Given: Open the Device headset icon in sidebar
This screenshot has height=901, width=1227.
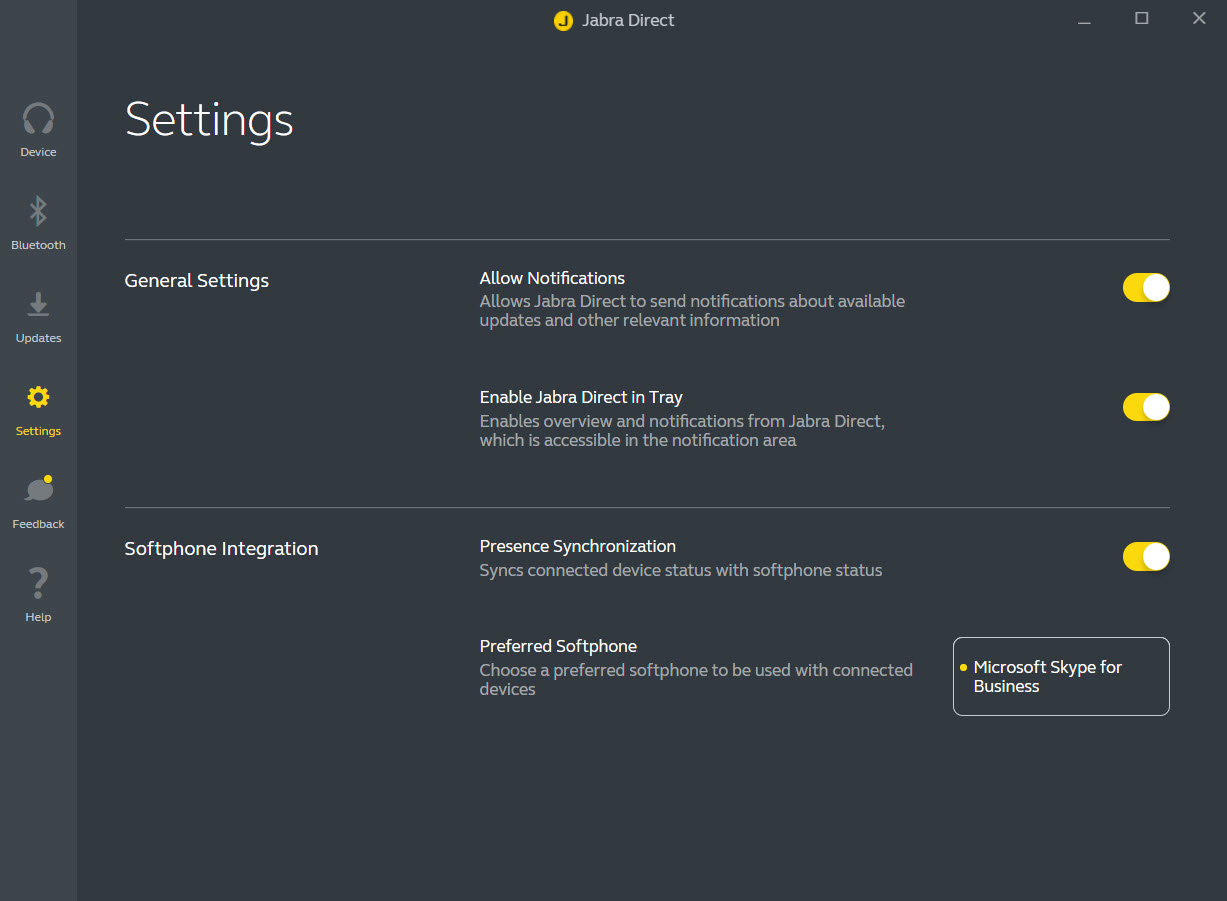Looking at the screenshot, I should click(38, 119).
